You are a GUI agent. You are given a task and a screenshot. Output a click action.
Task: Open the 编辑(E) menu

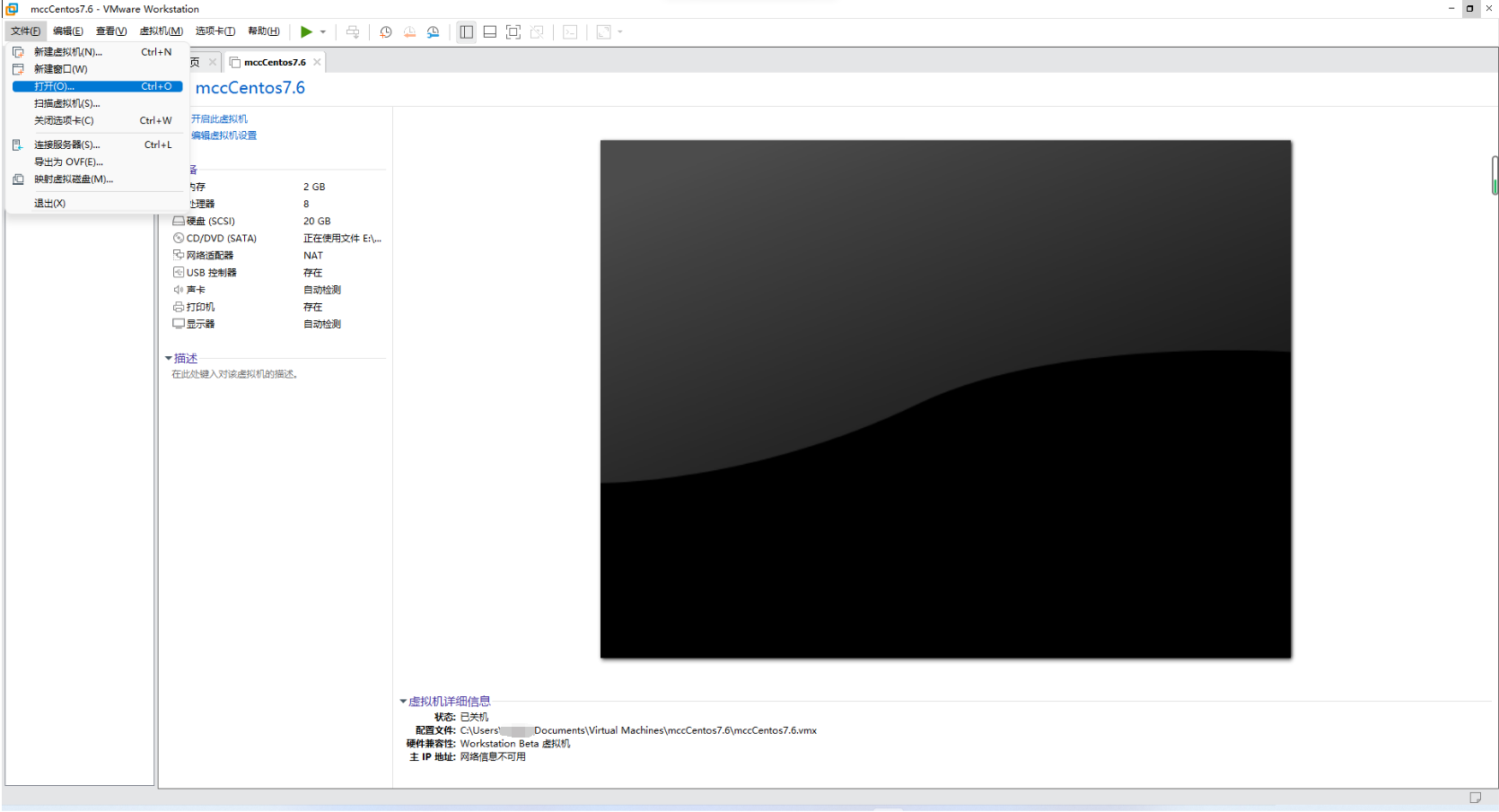[x=68, y=31]
